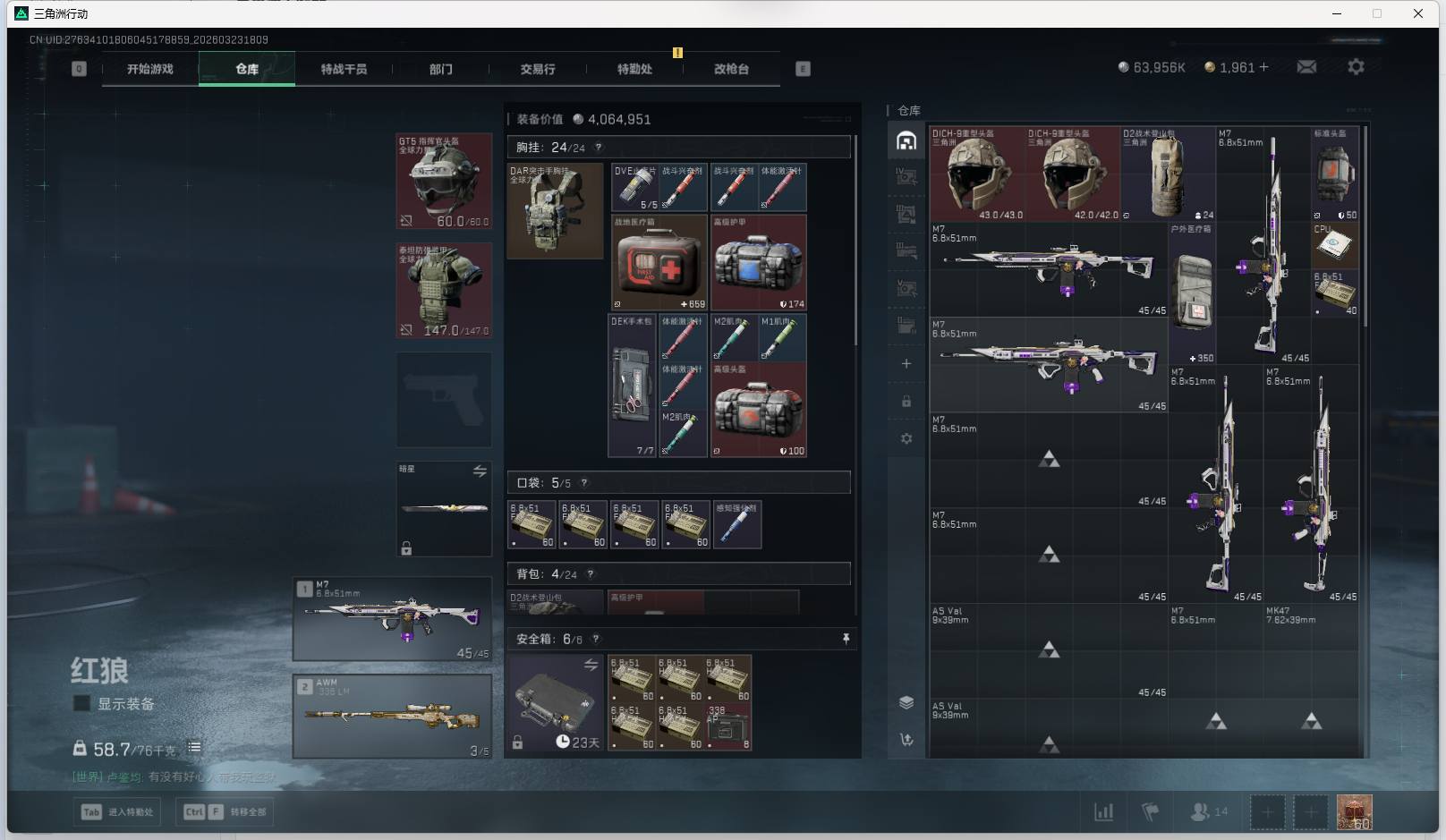Viewport: 1446px width, 840px height.
Task: Click the help icon beside 胸挂: 24/24
Action: click(598, 148)
